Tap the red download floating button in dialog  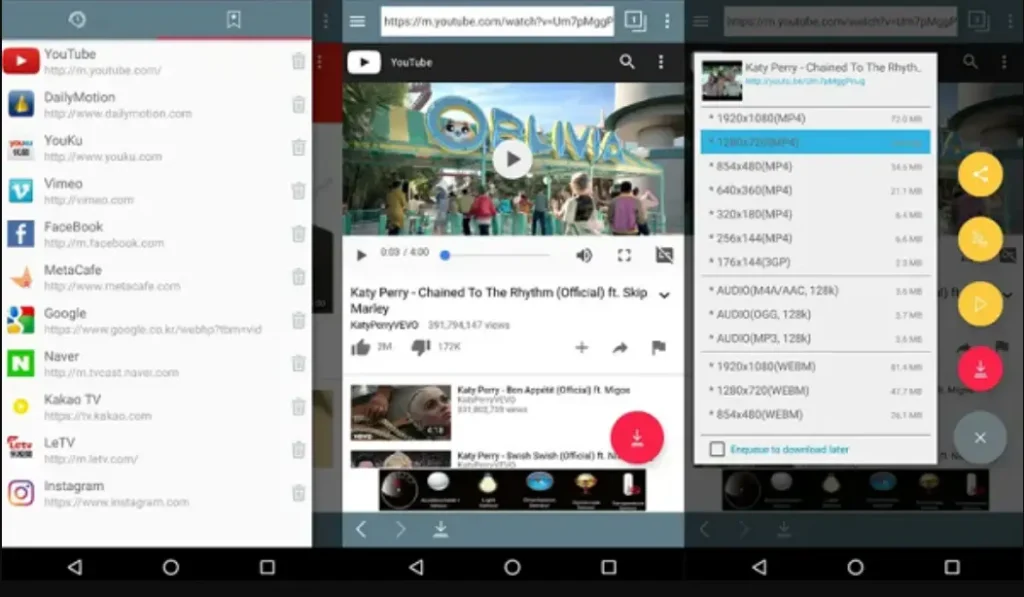[980, 369]
